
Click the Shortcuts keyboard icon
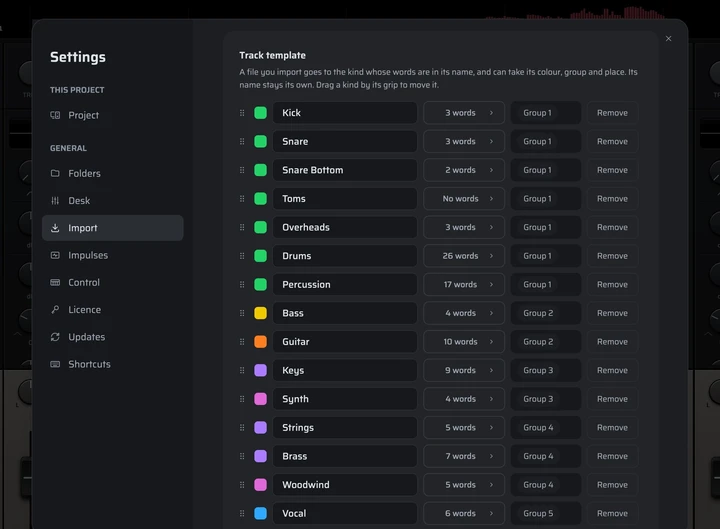pyautogui.click(x=55, y=364)
